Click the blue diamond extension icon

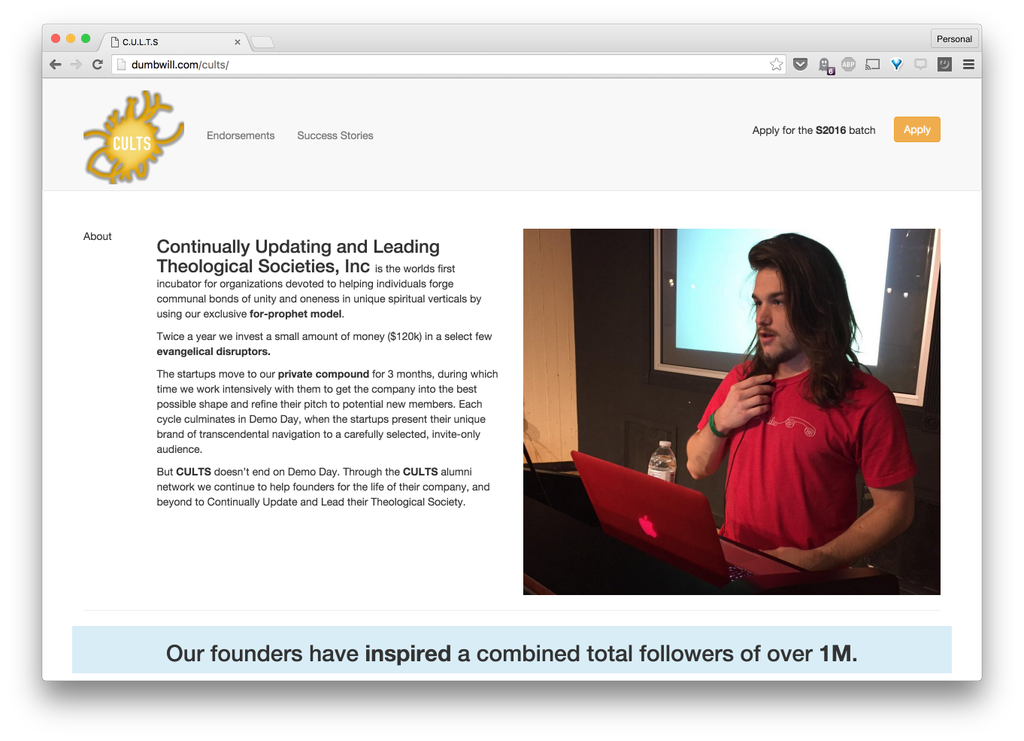pos(896,64)
